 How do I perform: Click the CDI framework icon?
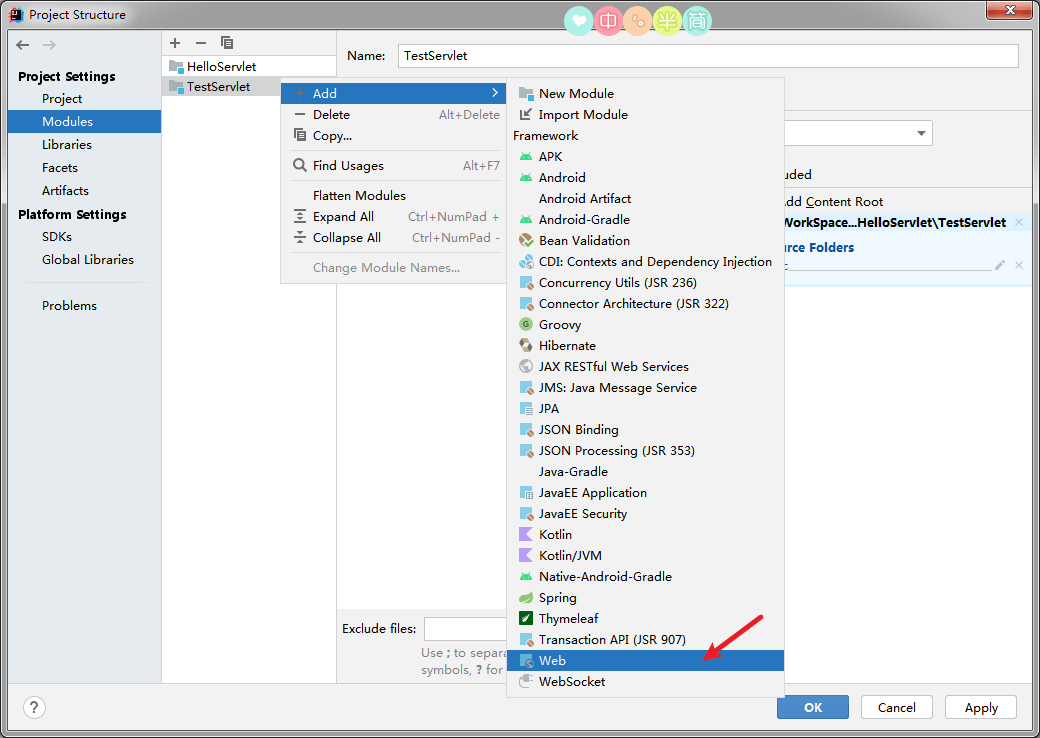tap(526, 262)
